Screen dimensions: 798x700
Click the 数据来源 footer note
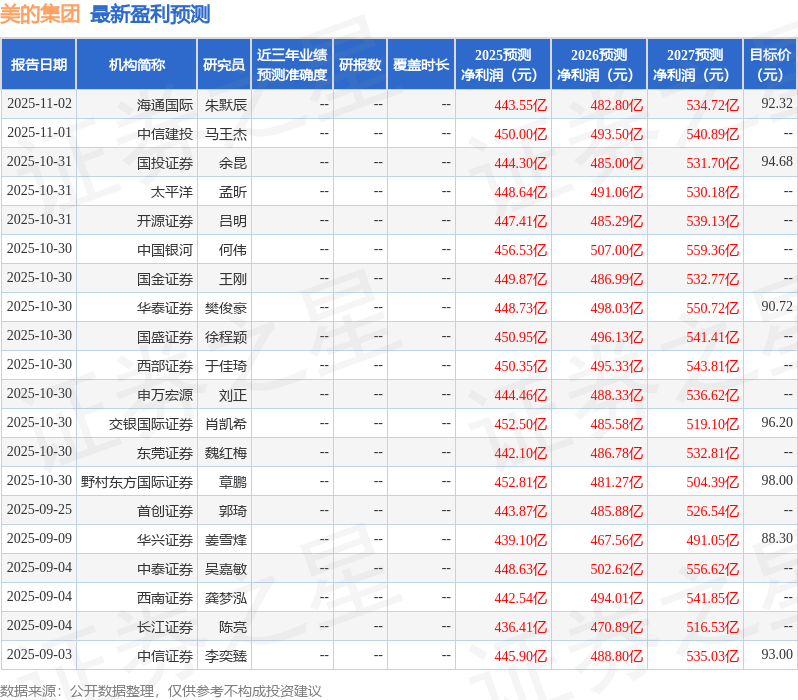tap(161, 691)
